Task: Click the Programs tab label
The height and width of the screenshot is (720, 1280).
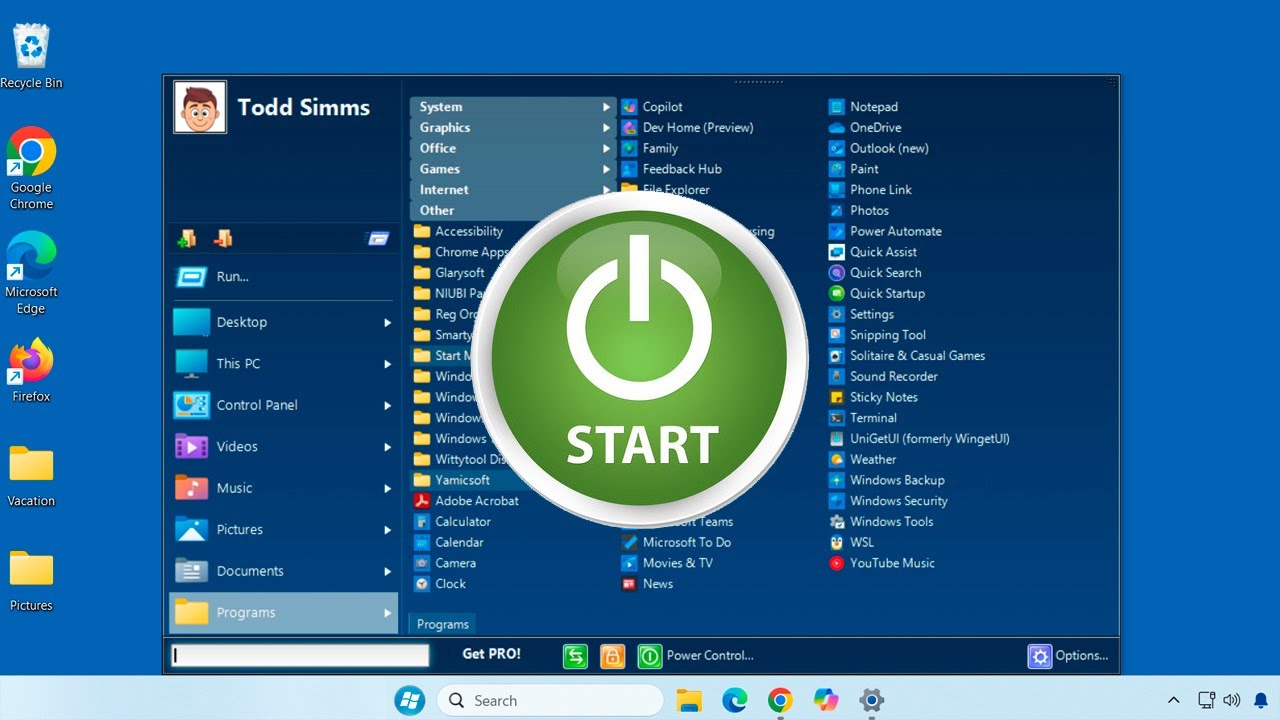Action: click(x=442, y=624)
